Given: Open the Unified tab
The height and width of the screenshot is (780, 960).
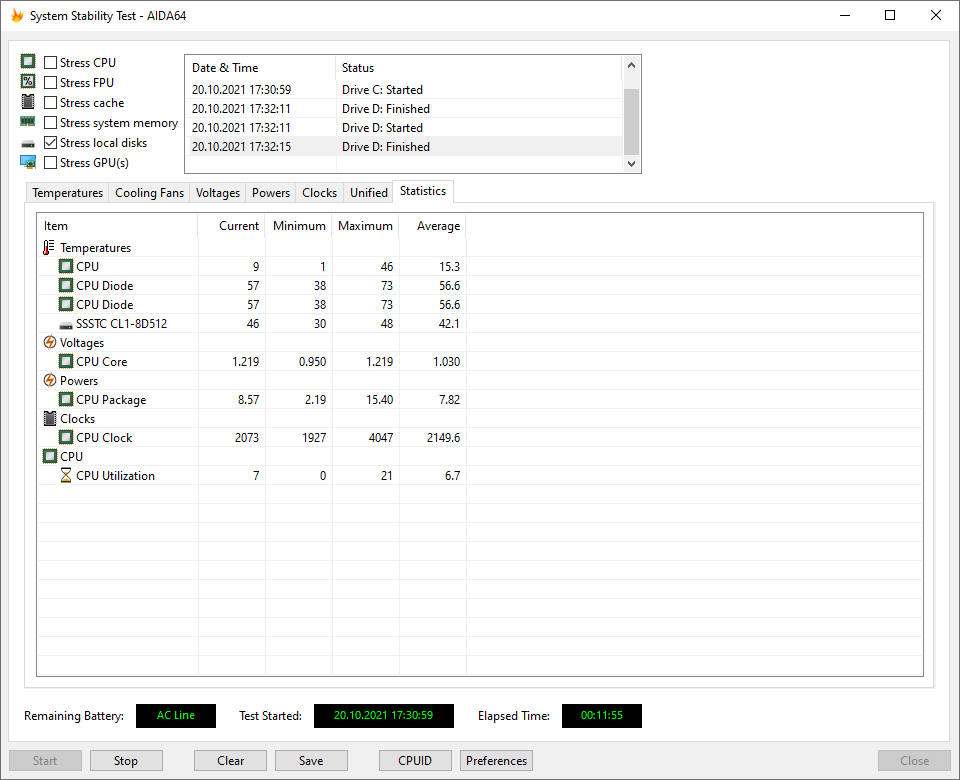Looking at the screenshot, I should (x=369, y=193).
